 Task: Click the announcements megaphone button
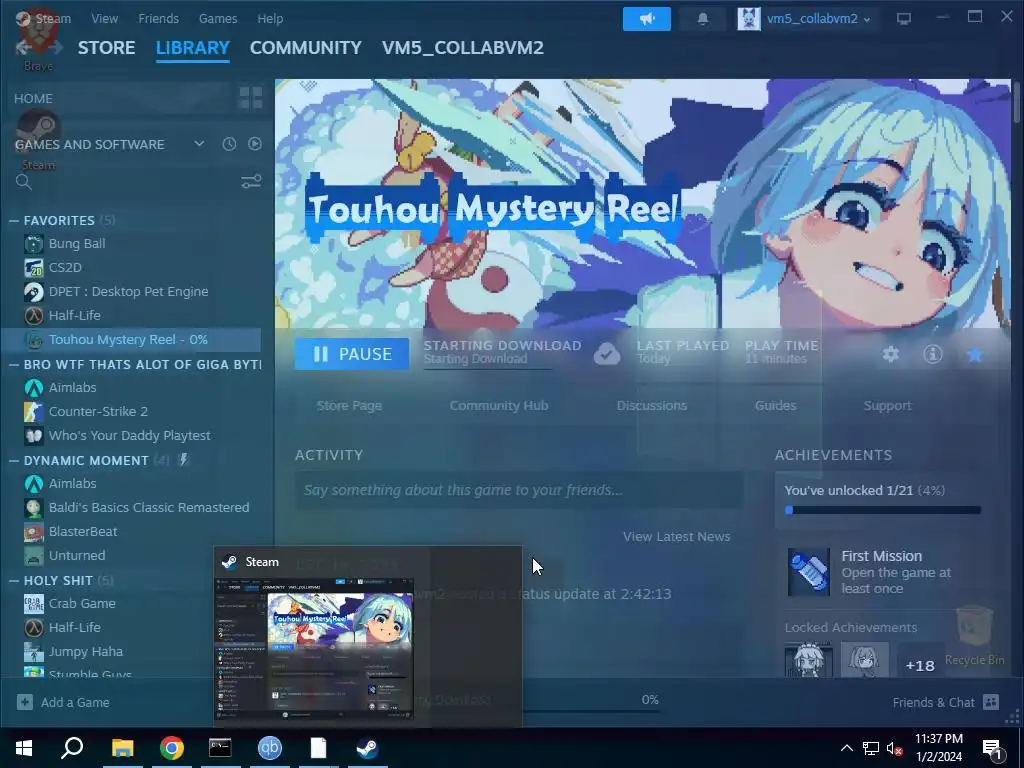[647, 19]
